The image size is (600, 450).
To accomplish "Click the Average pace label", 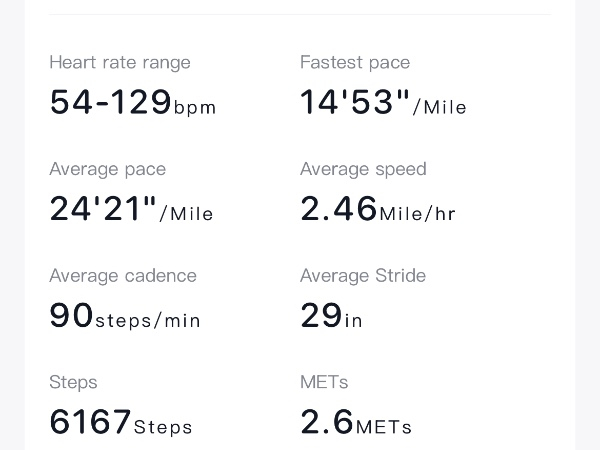I will [x=107, y=169].
